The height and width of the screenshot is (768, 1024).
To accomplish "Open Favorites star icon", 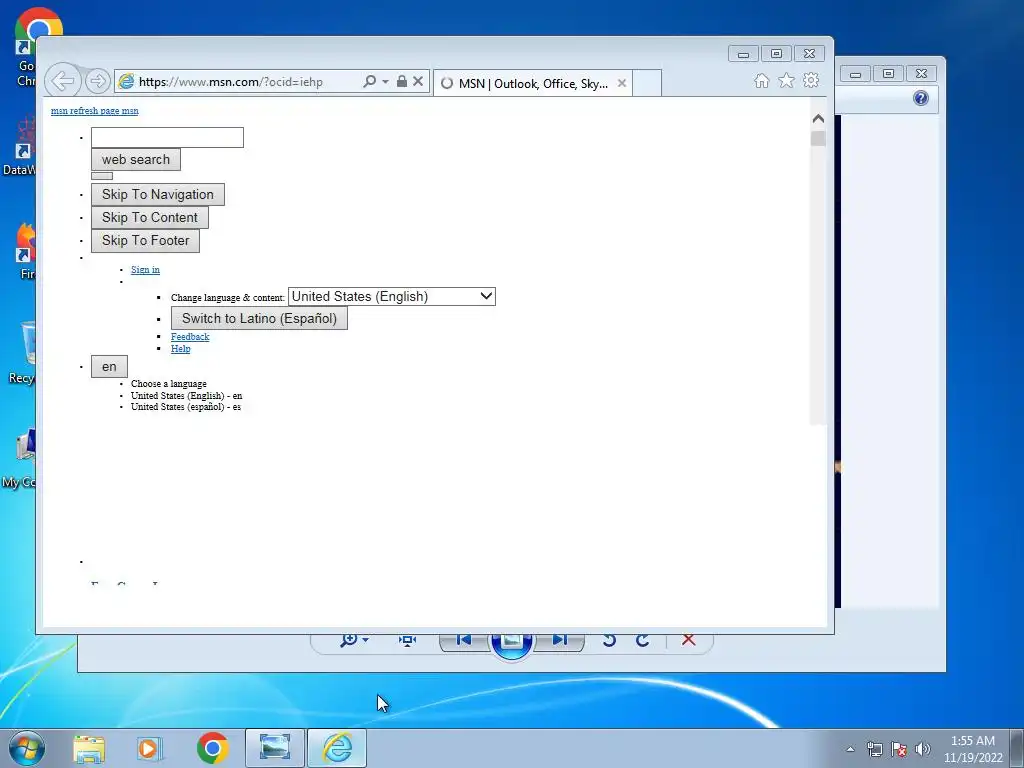I will (x=786, y=80).
